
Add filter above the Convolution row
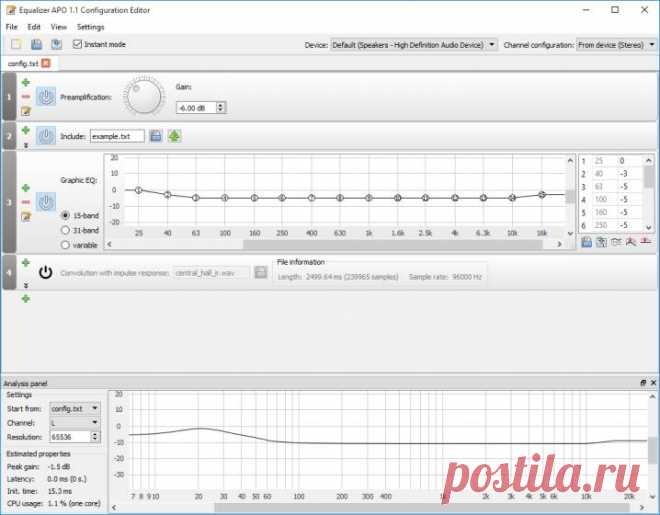click(26, 263)
